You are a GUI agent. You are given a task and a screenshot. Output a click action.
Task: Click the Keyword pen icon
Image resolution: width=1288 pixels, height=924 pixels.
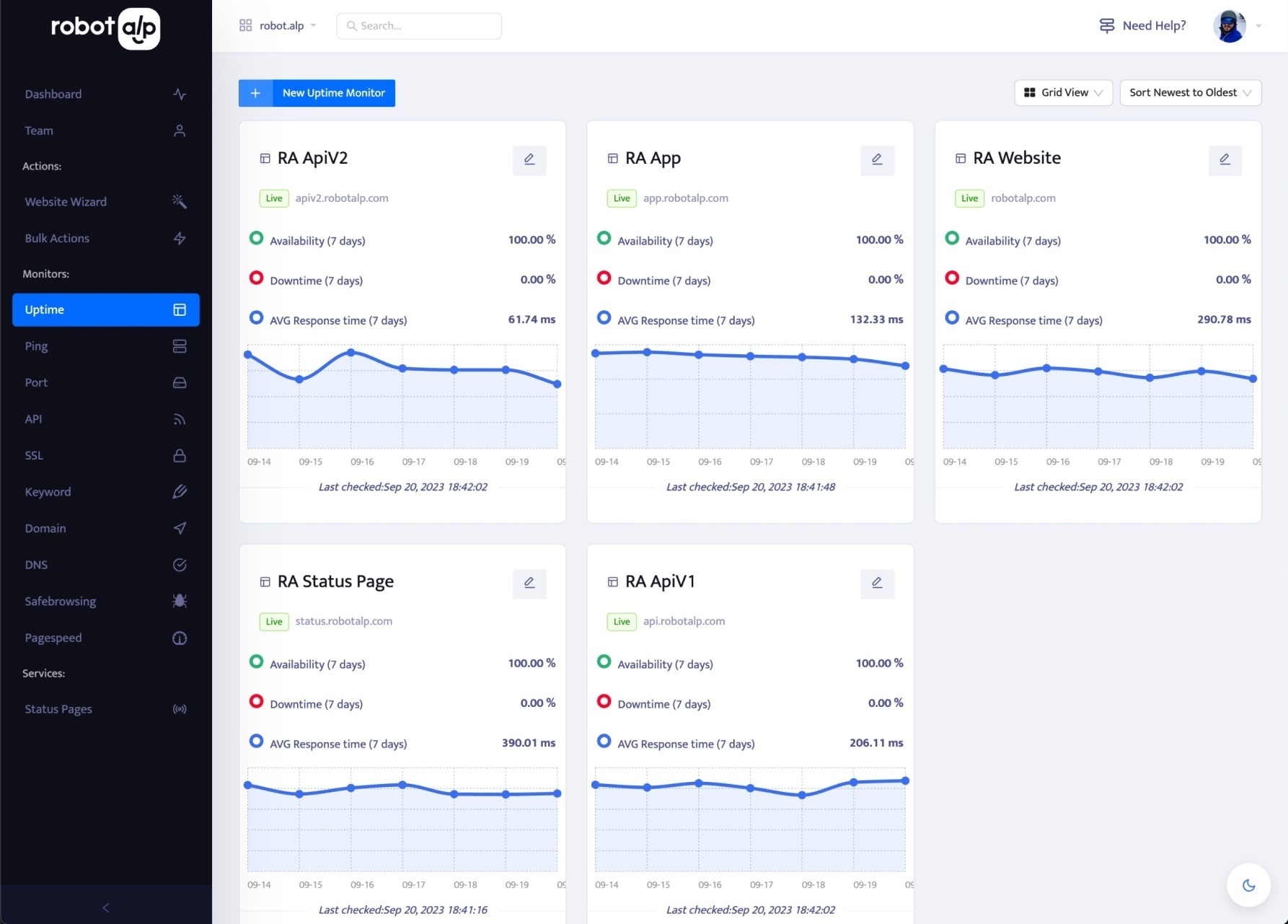coord(180,492)
